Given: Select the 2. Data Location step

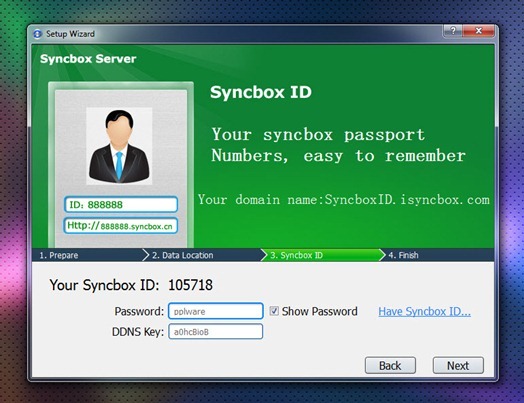Looking at the screenshot, I should tap(204, 255).
